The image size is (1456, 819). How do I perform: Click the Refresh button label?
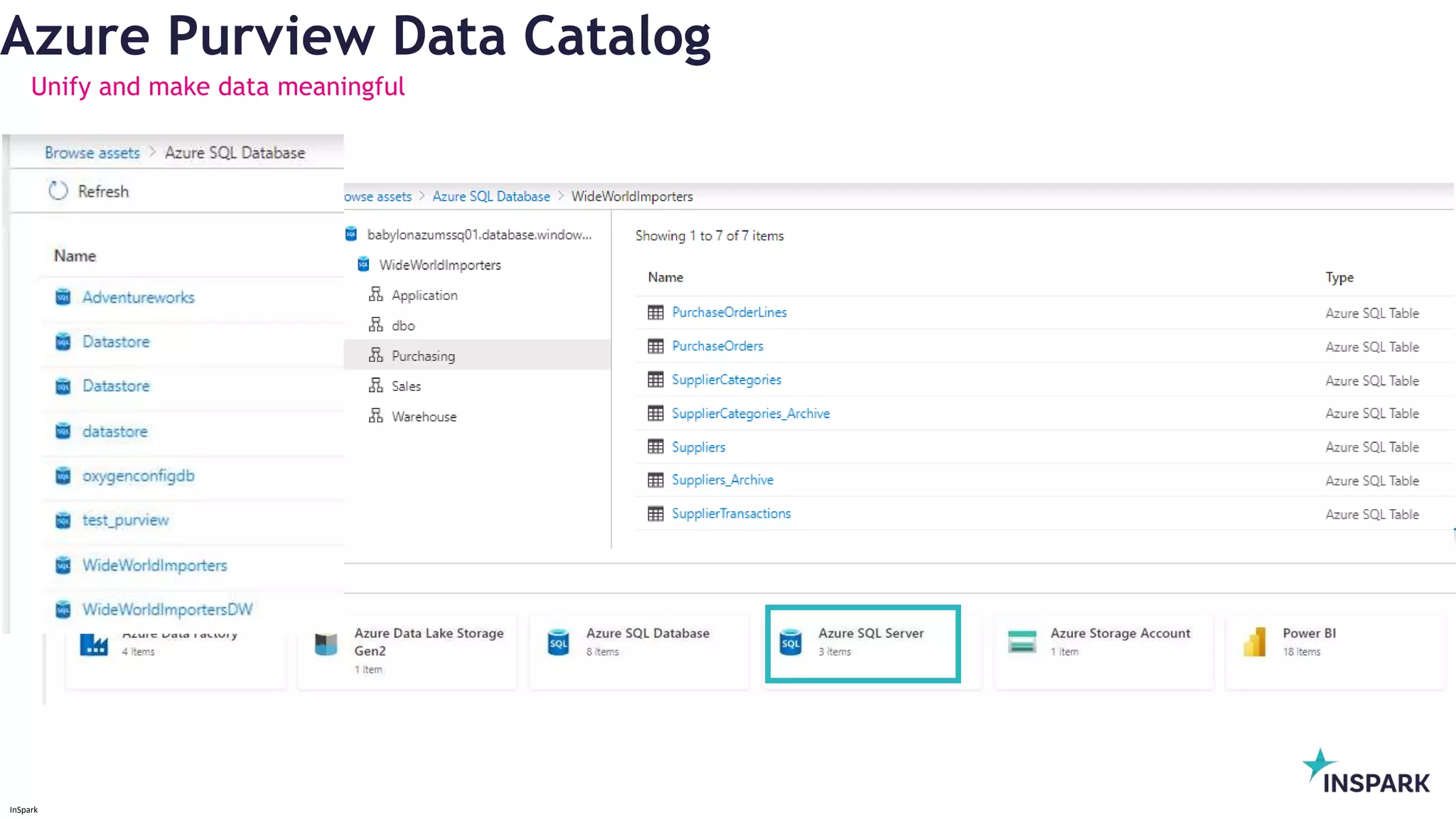104,191
